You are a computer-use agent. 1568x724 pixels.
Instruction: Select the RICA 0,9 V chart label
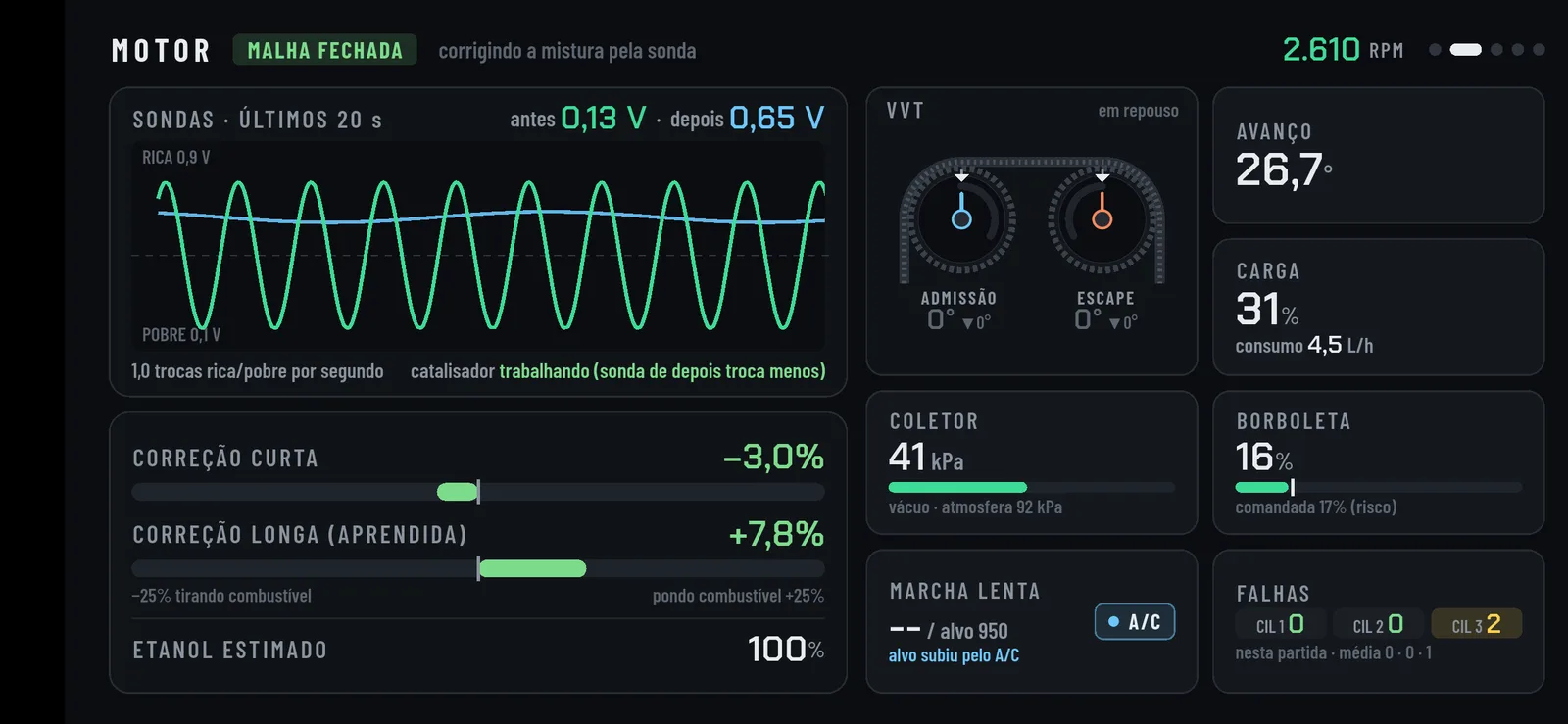(x=176, y=158)
